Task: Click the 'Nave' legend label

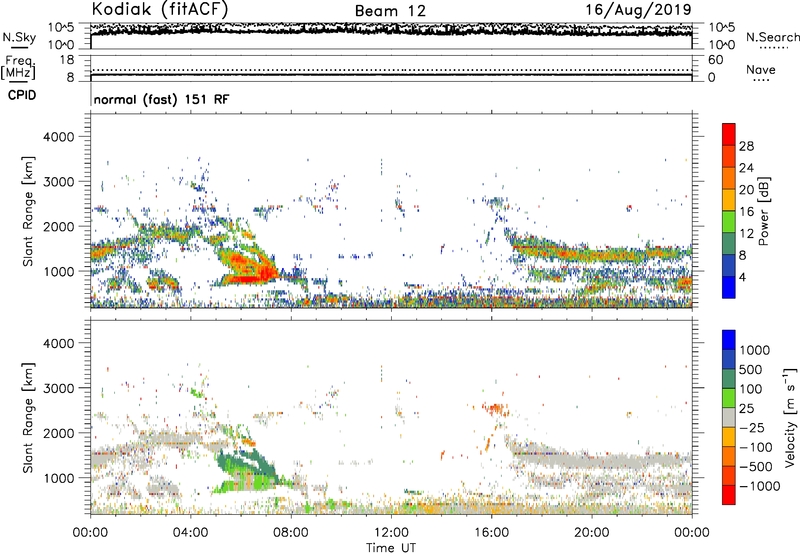Action: [761, 69]
